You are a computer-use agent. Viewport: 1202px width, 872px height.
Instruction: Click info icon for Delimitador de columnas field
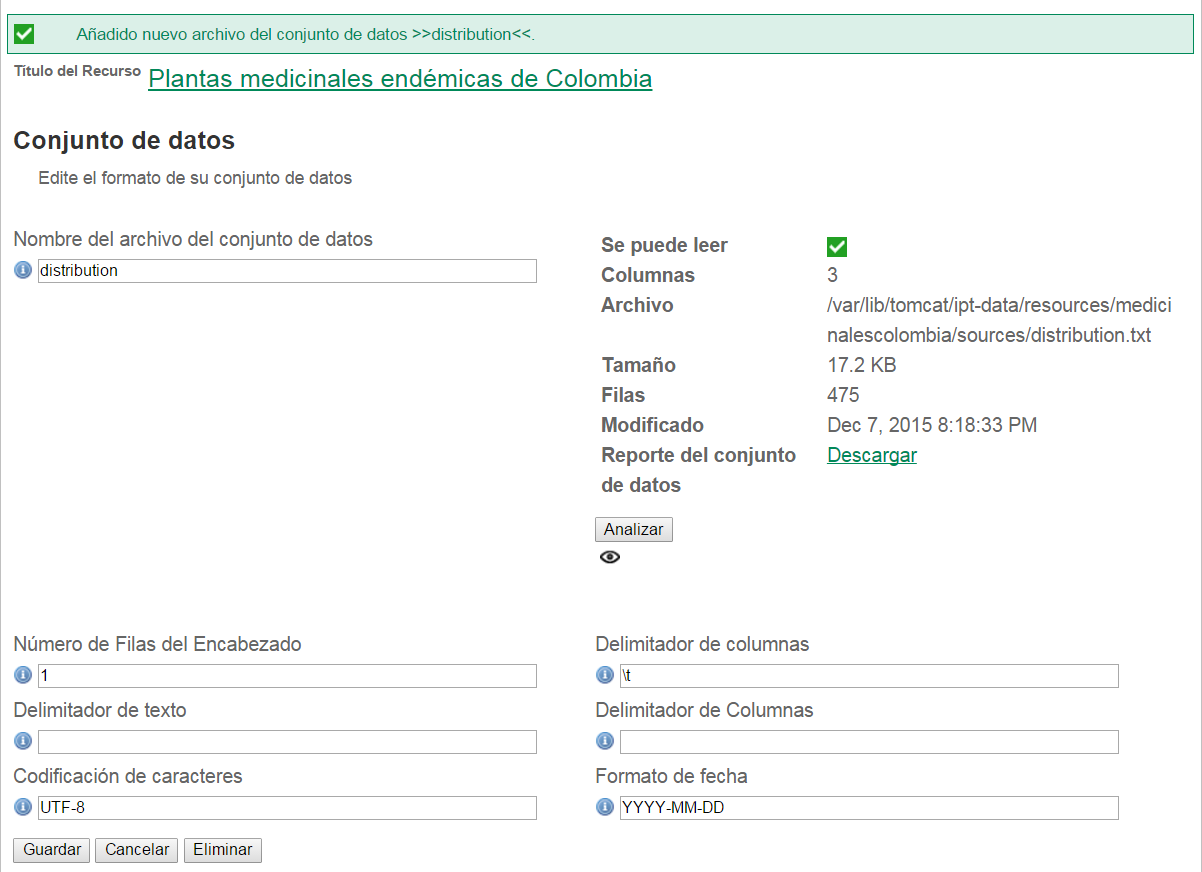605,675
